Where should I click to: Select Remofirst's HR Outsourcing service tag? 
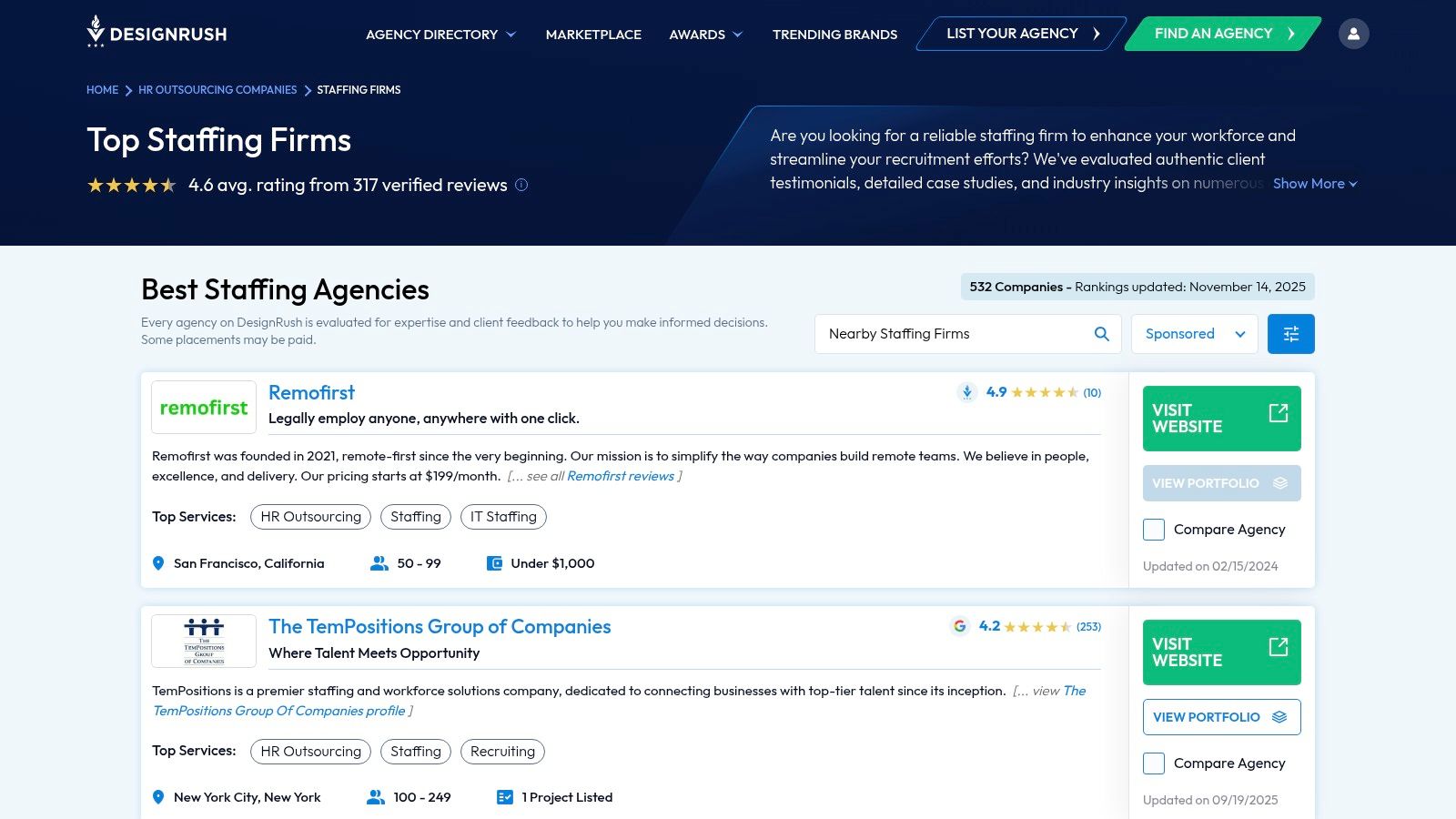point(310,517)
